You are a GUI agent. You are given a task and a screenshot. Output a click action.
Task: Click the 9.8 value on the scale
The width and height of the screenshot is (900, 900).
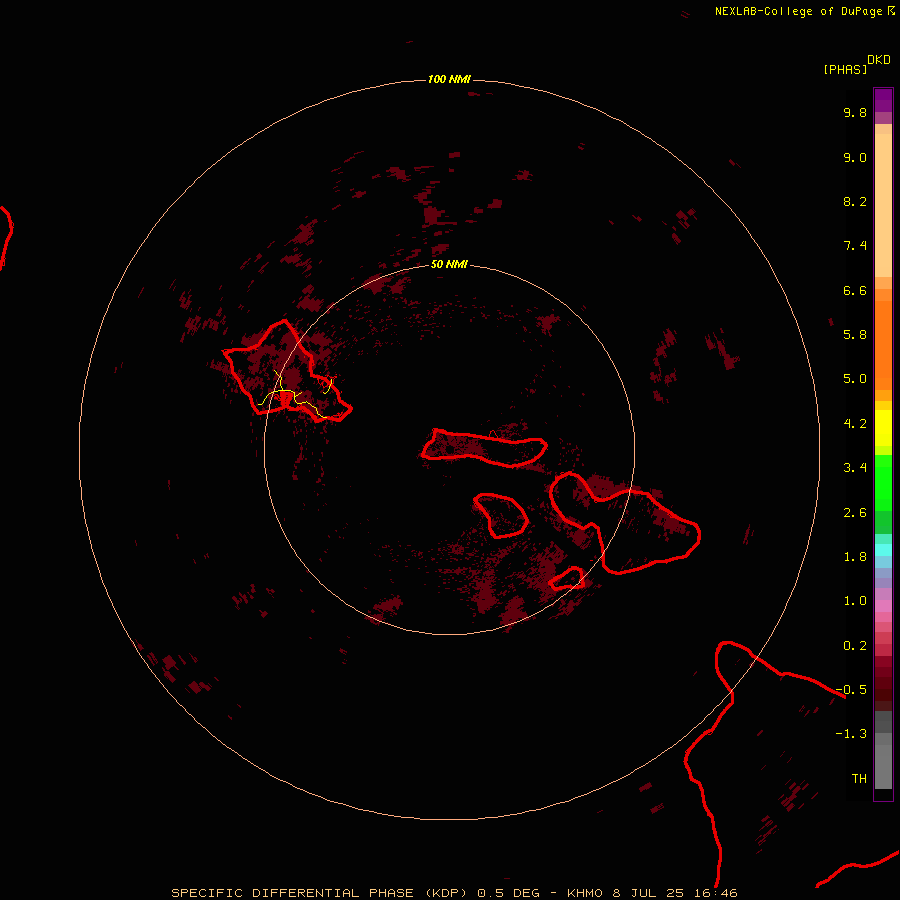coord(855,112)
